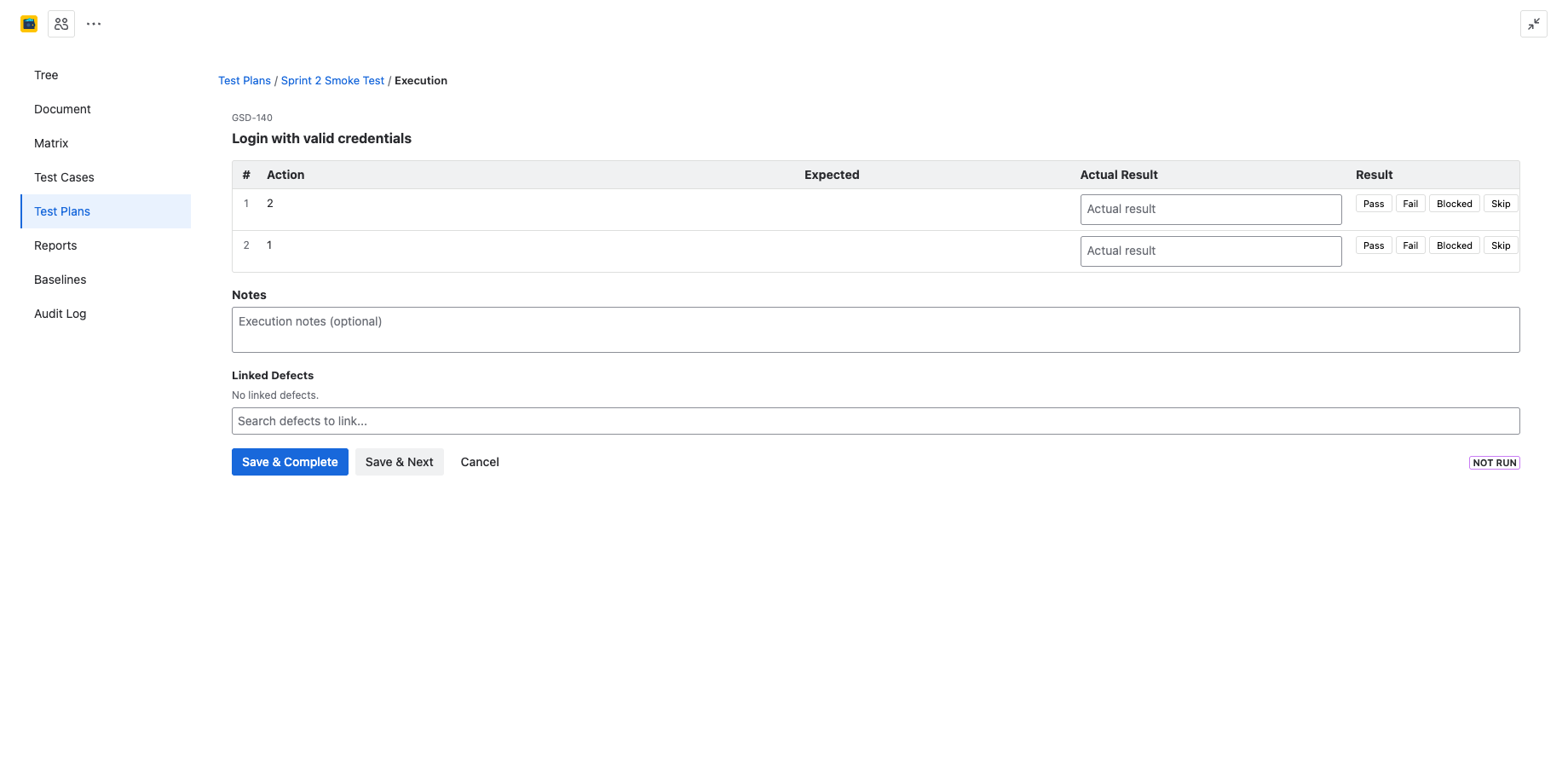
Task: Open the Document view
Action: [x=62, y=109]
